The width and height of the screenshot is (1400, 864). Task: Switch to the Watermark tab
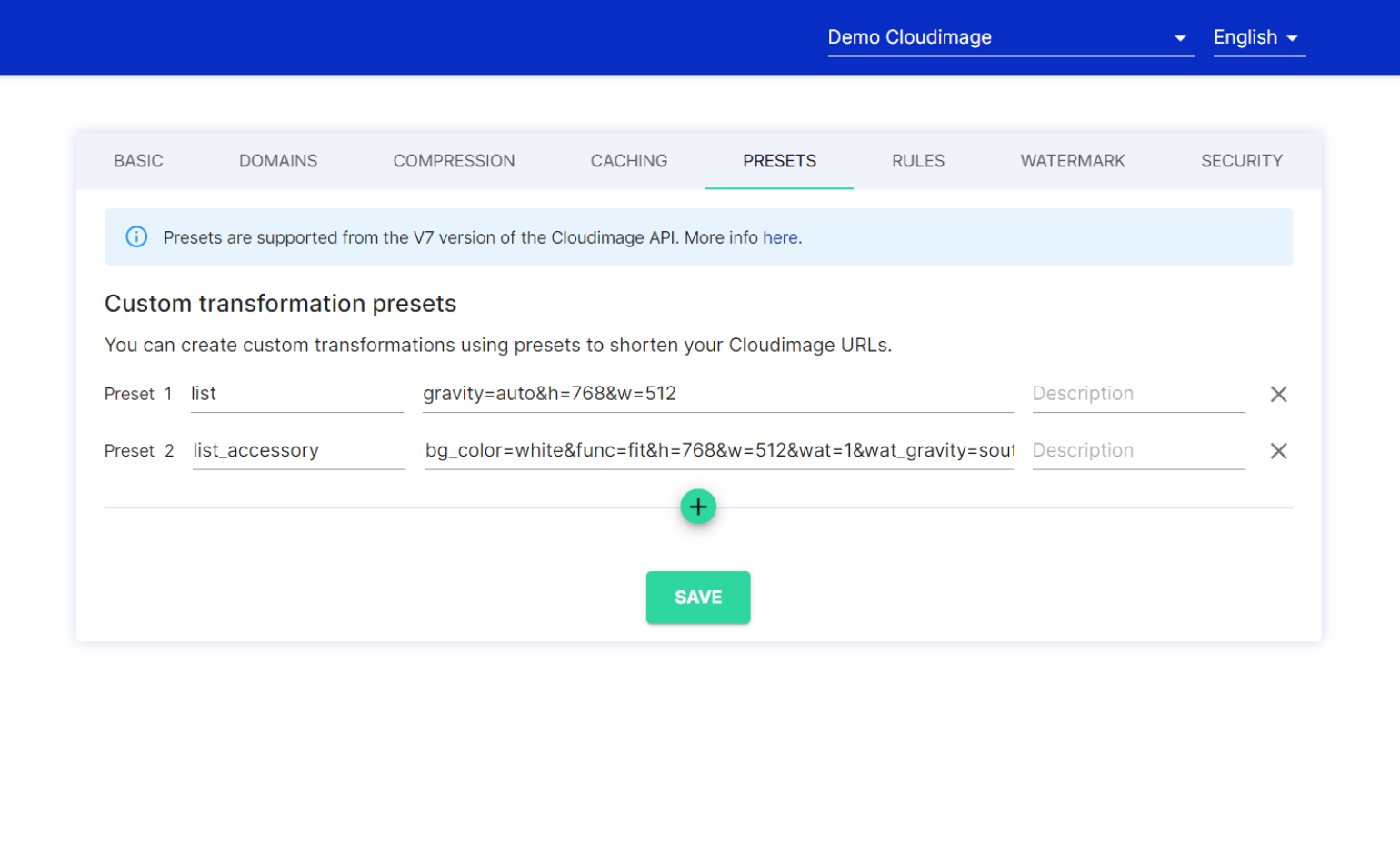click(x=1073, y=161)
